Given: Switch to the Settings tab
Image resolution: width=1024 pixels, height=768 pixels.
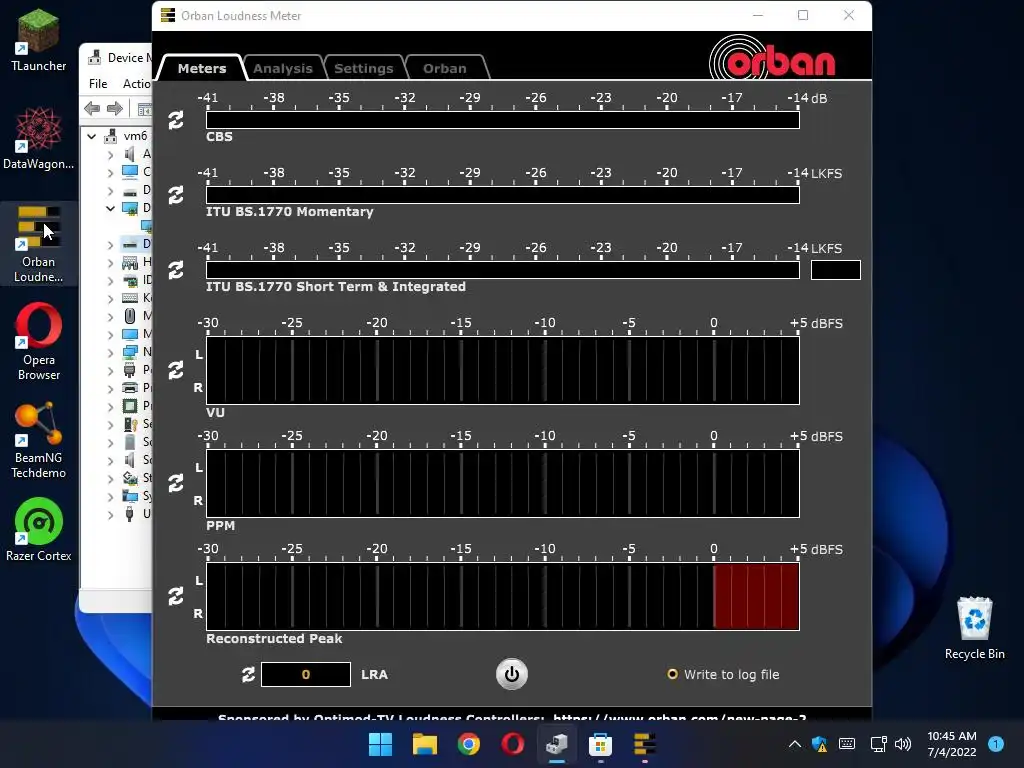Looking at the screenshot, I should (364, 68).
